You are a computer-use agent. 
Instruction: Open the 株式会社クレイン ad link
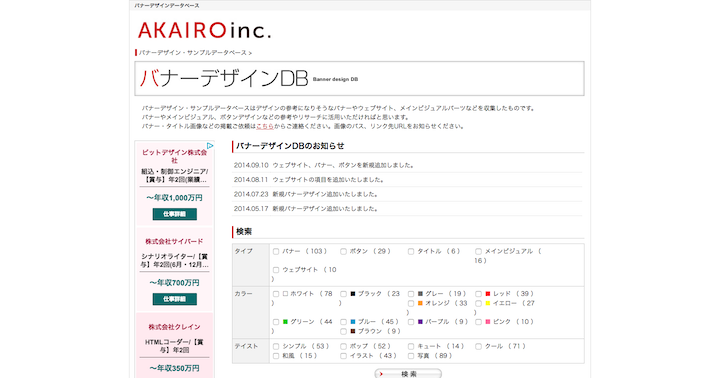click(174, 327)
